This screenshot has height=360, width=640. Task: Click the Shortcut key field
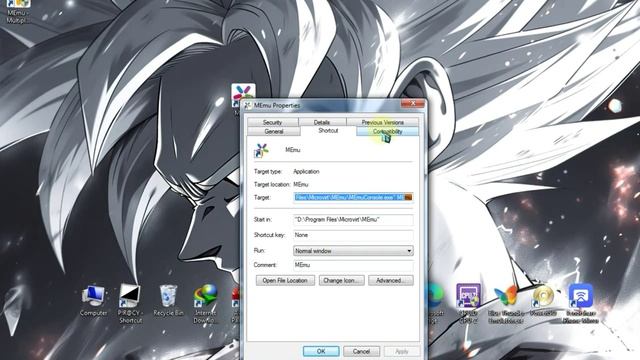[353, 235]
